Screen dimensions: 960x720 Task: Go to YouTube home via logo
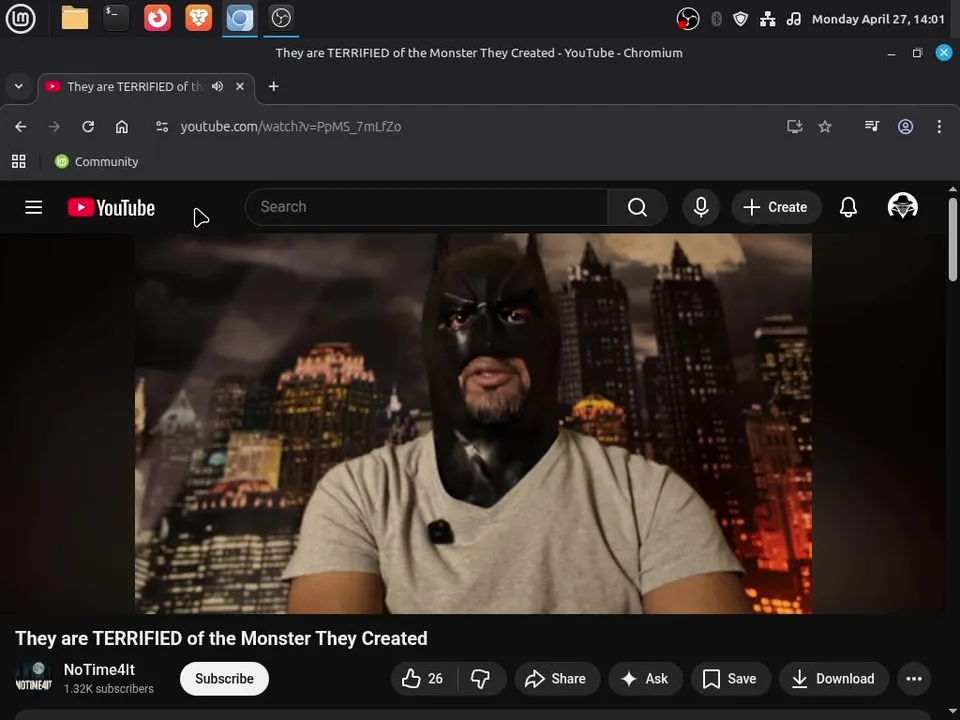(111, 208)
